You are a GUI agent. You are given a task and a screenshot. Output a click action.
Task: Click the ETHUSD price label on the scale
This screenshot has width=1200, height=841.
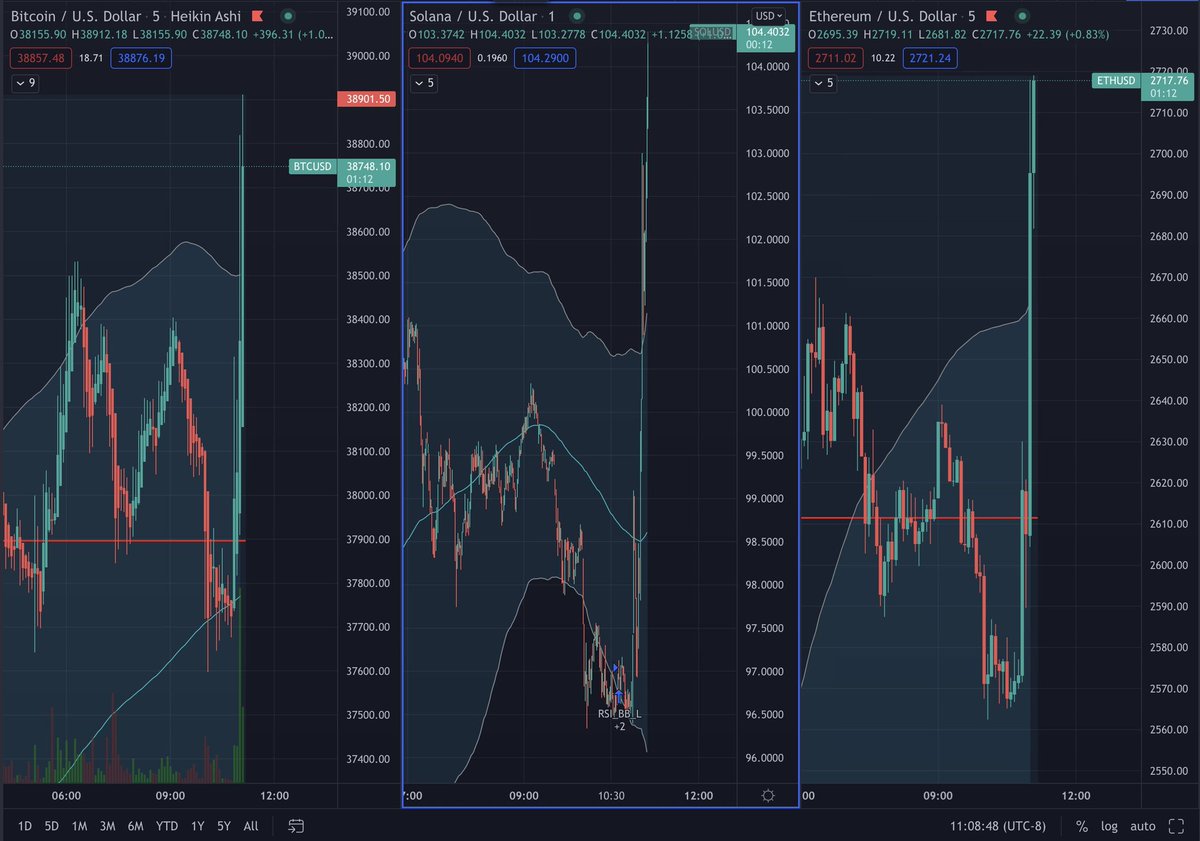[x=1116, y=80]
